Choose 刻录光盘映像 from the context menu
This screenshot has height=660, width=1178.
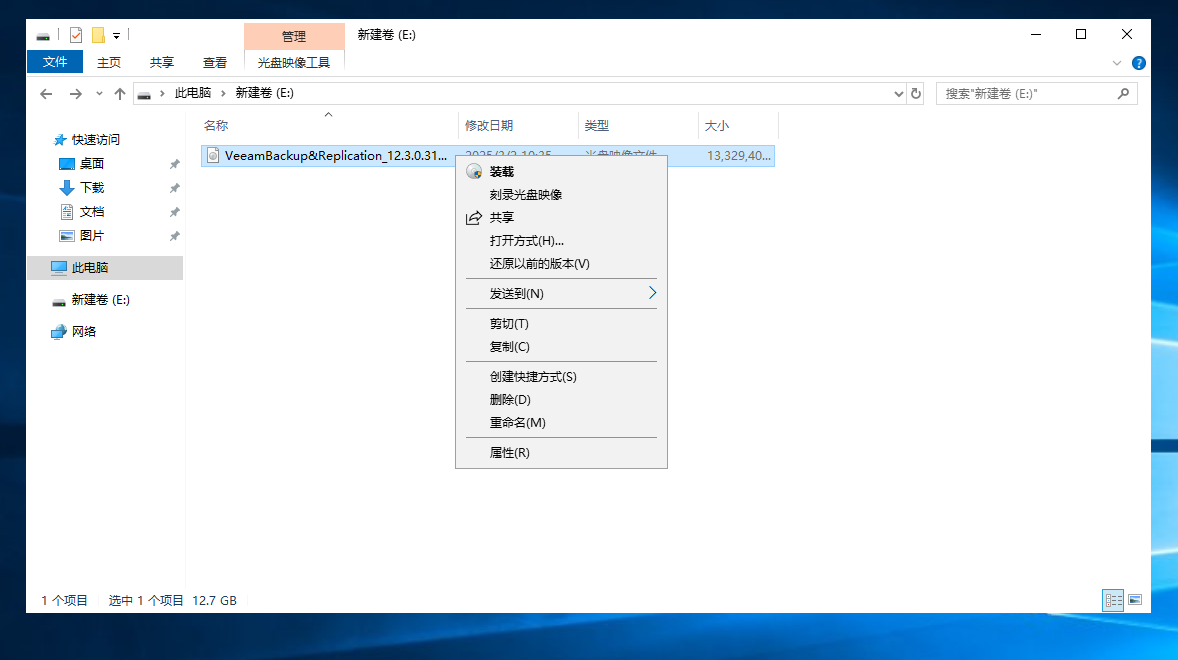pyautogui.click(x=561, y=194)
